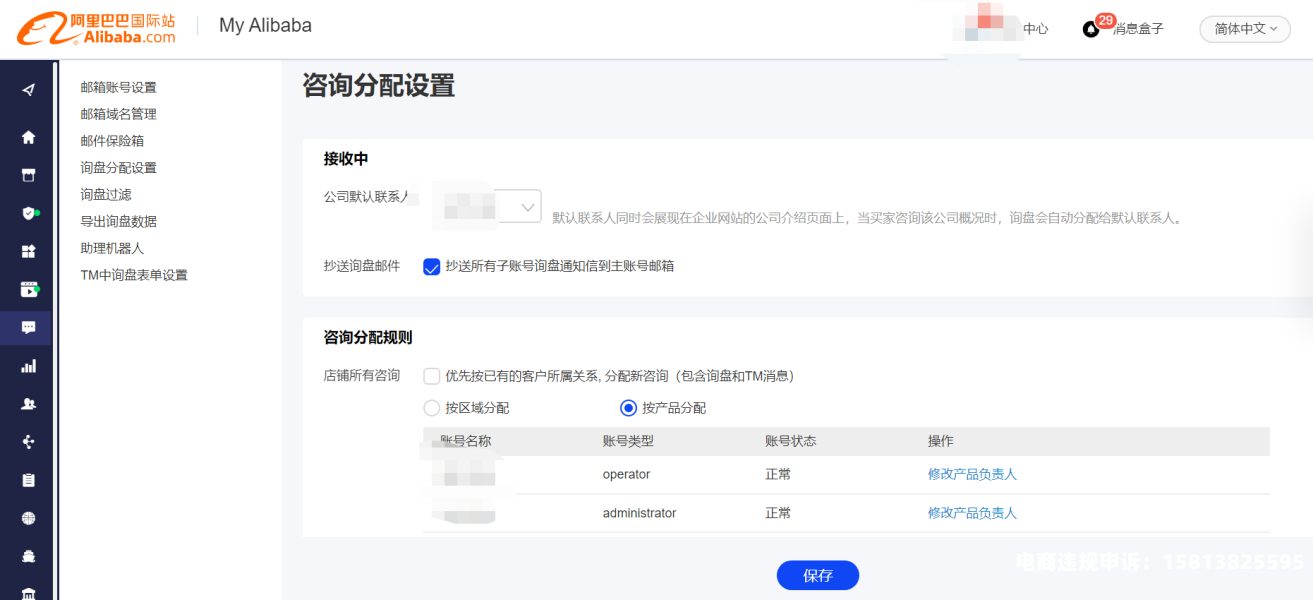Expand the 简体中文 language selector

point(1245,29)
